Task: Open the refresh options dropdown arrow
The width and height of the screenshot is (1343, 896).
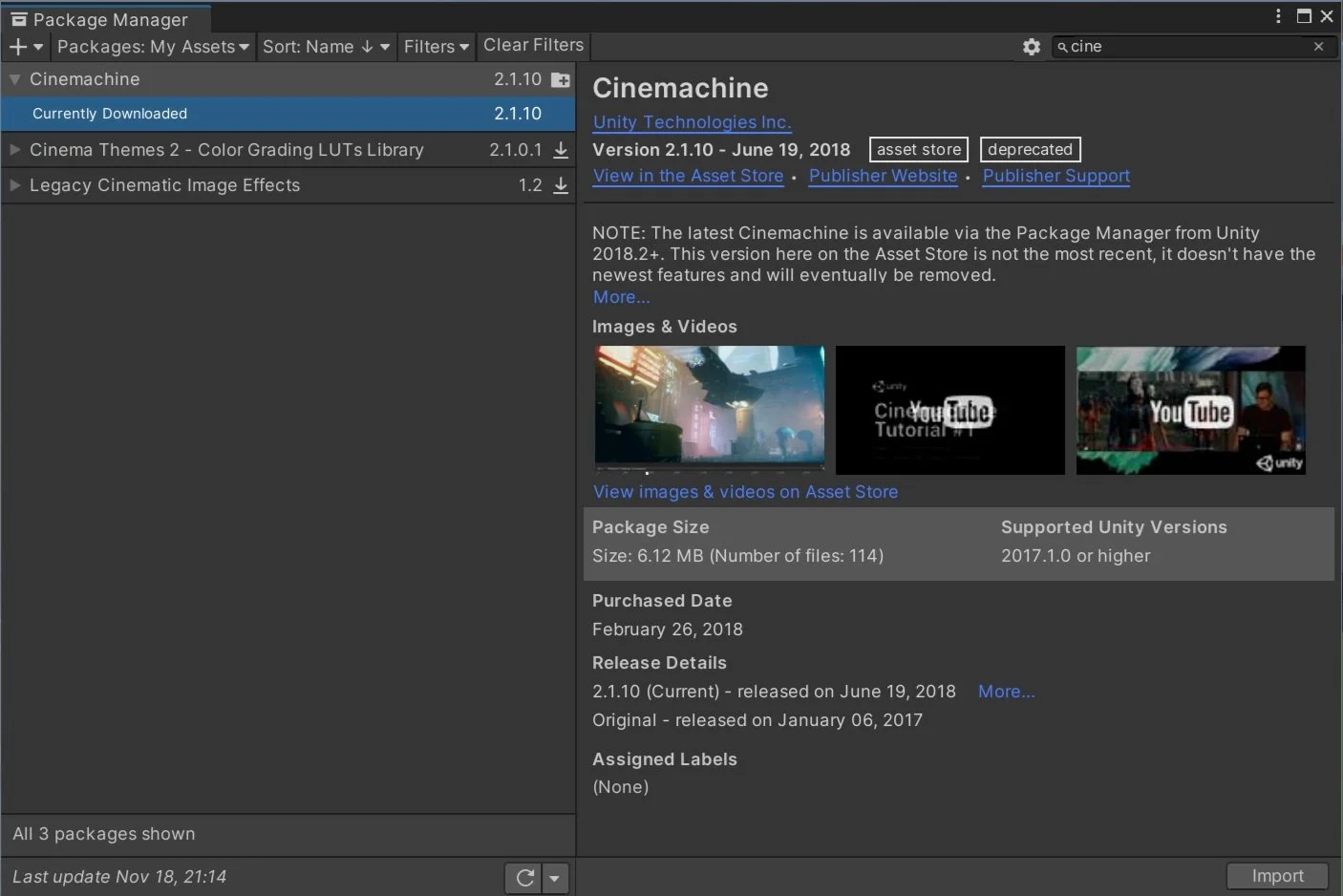Action: pyautogui.click(x=555, y=878)
